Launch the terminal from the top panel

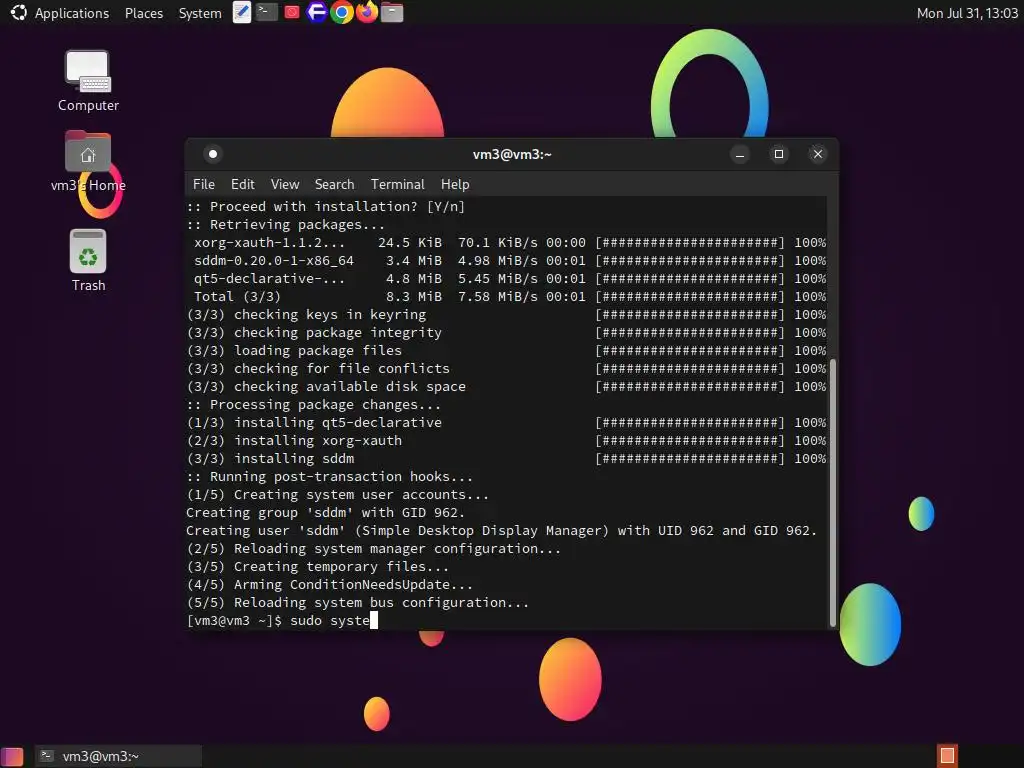point(266,12)
